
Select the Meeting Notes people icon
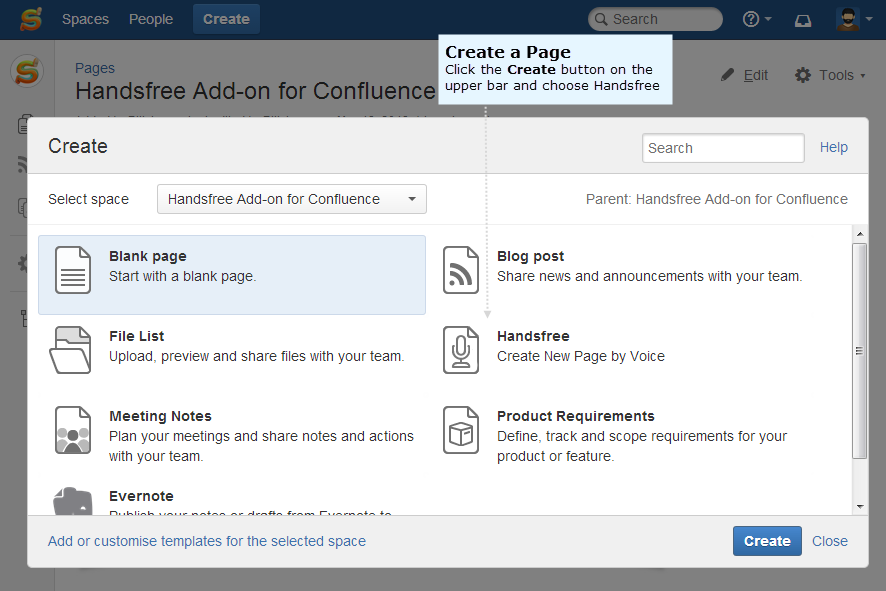click(x=73, y=430)
